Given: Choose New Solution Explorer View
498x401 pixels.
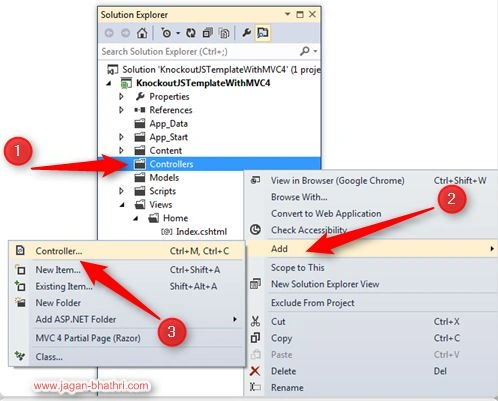Looking at the screenshot, I should (371, 284).
